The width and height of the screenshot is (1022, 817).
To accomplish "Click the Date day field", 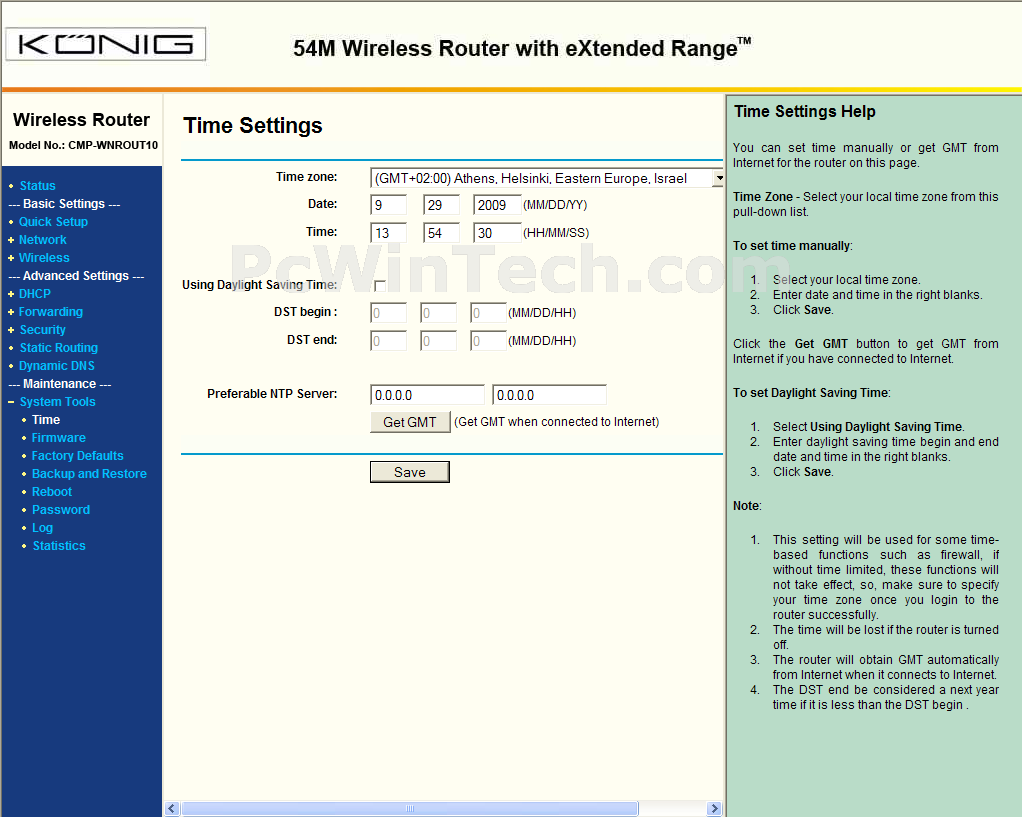I will (x=441, y=205).
